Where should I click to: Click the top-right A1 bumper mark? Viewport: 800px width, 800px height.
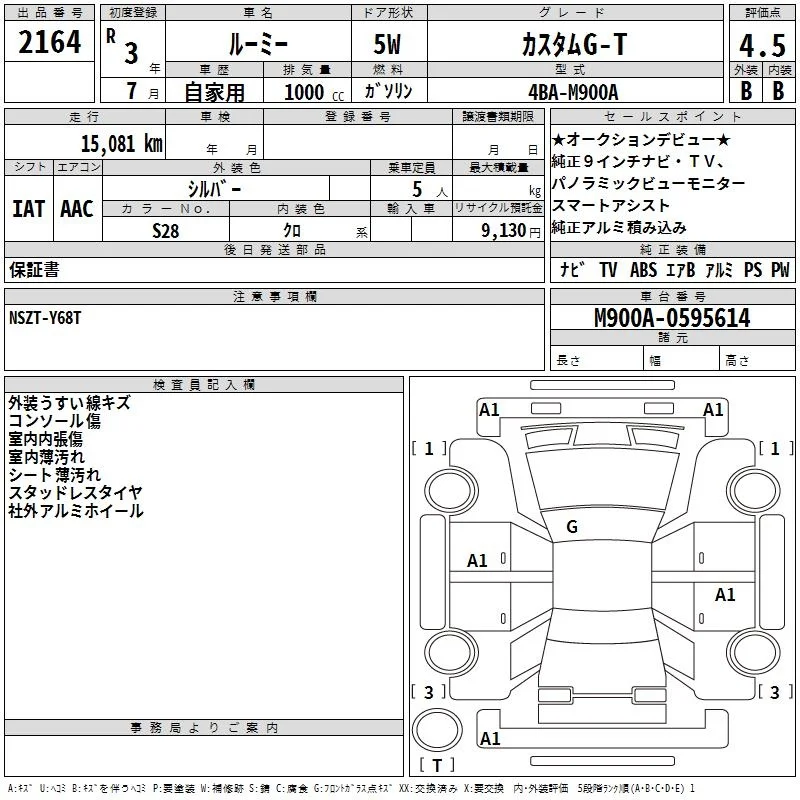713,410
